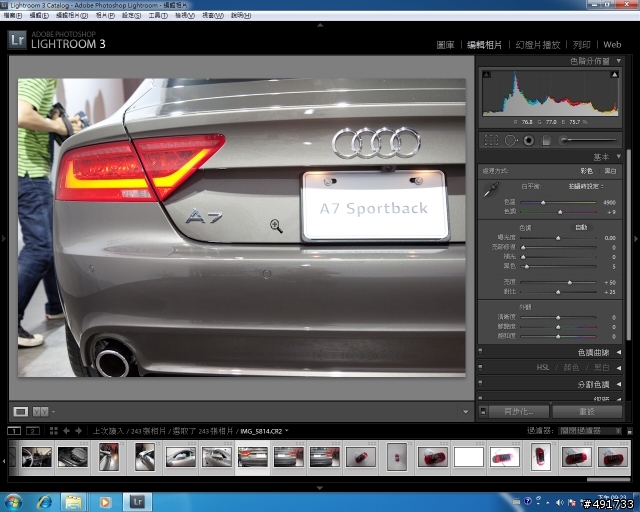Image resolution: width=640 pixels, height=512 pixels.
Task: Select the blank white filmstrip thumbnail
Action: coord(469,457)
